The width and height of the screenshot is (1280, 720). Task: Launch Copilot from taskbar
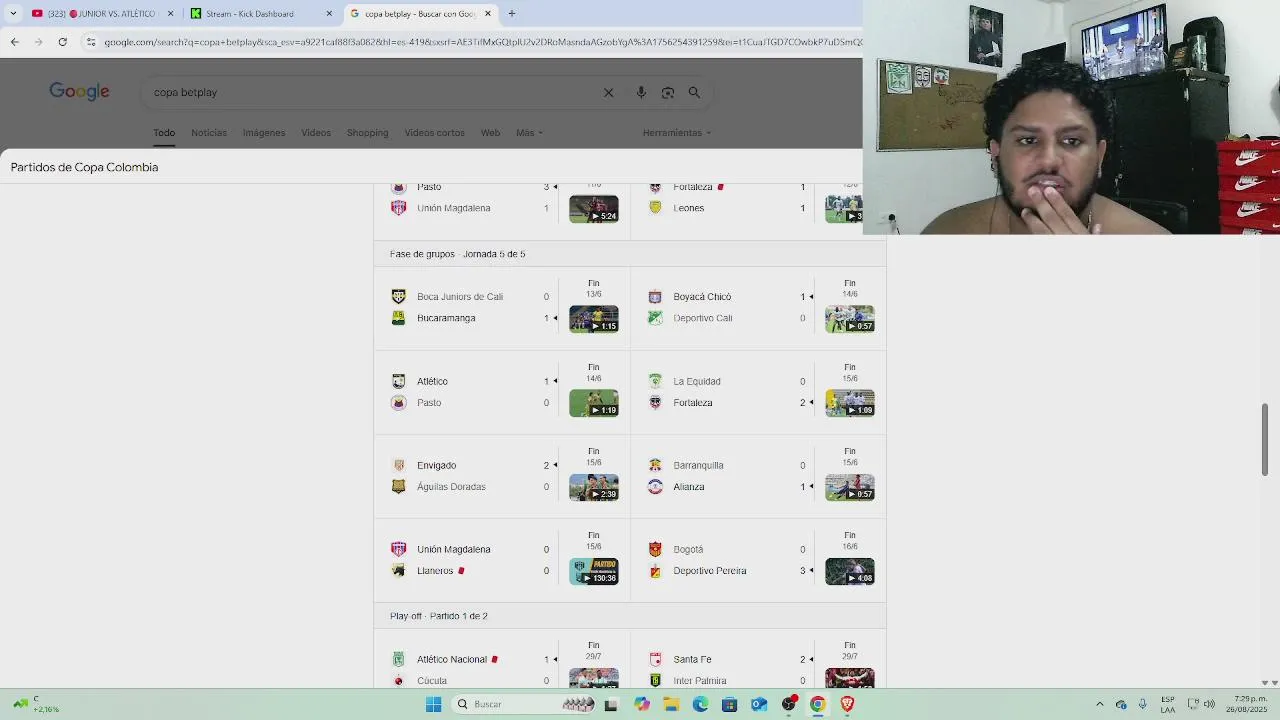(641, 704)
